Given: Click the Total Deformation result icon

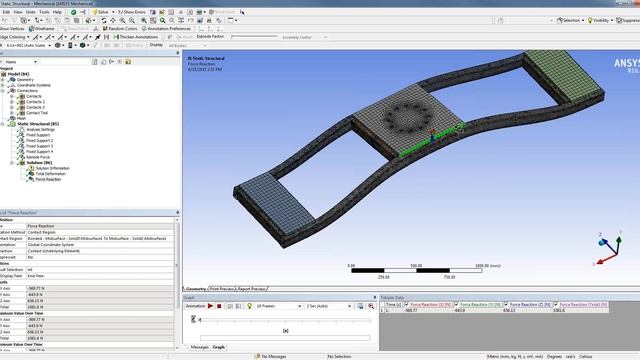Looking at the screenshot, I should 31,174.
